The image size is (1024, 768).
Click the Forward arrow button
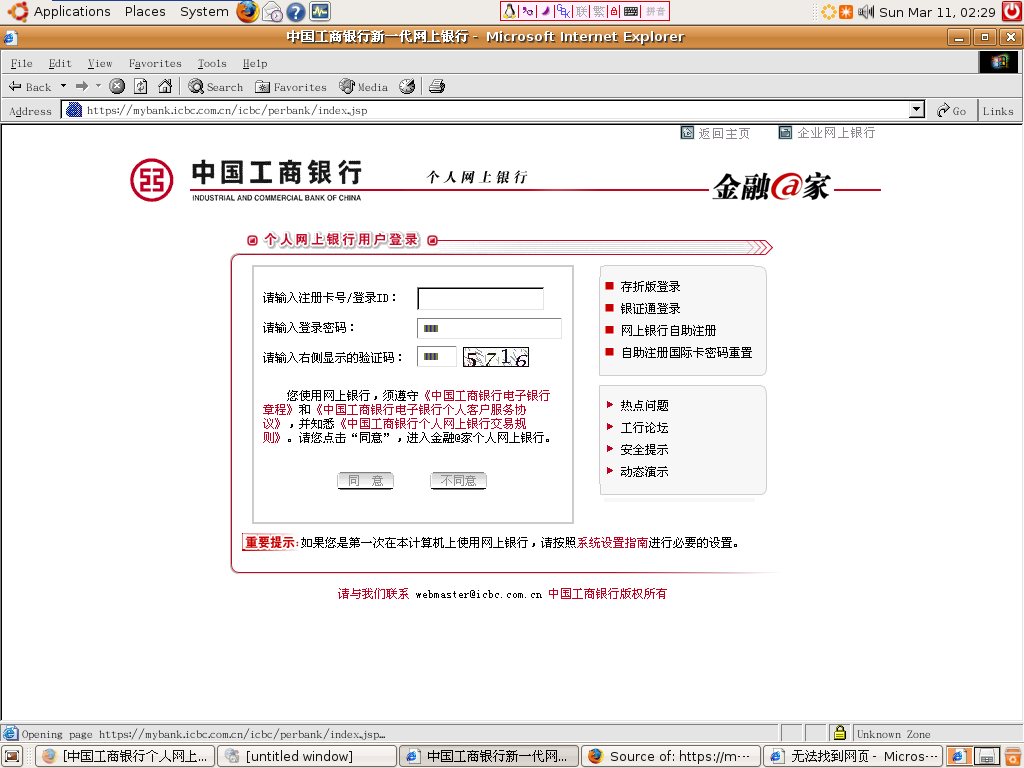[82, 86]
